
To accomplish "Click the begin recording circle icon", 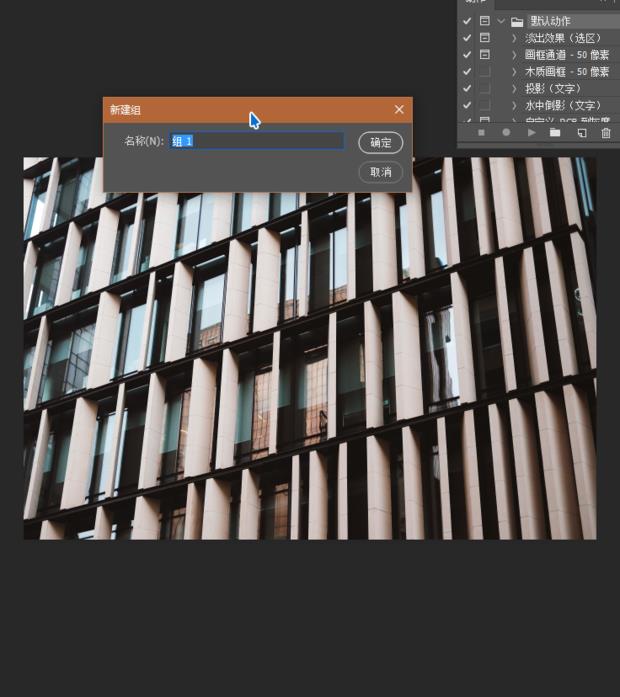I will click(506, 132).
